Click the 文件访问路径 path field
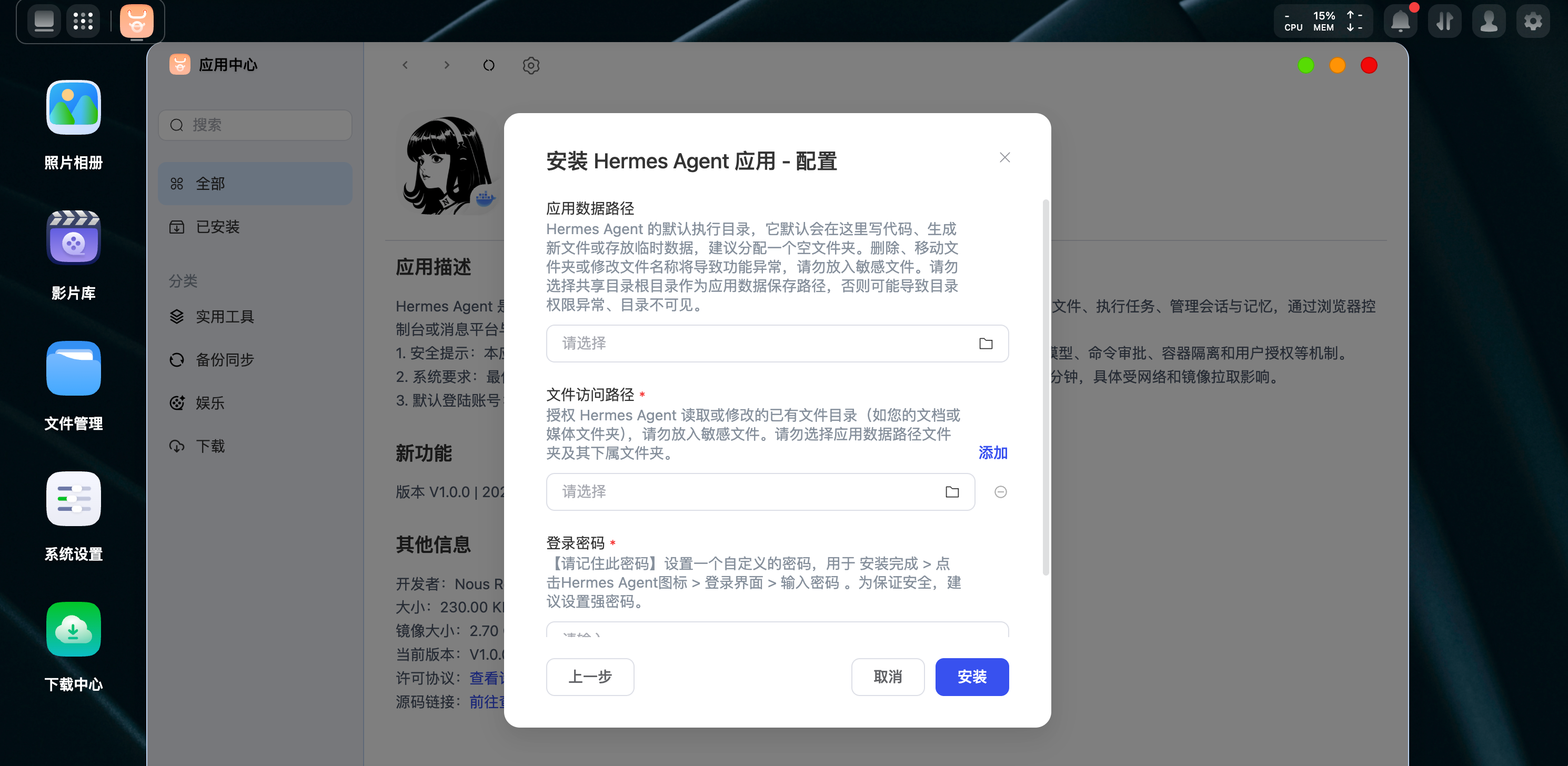The height and width of the screenshot is (766, 1568). tap(760, 491)
